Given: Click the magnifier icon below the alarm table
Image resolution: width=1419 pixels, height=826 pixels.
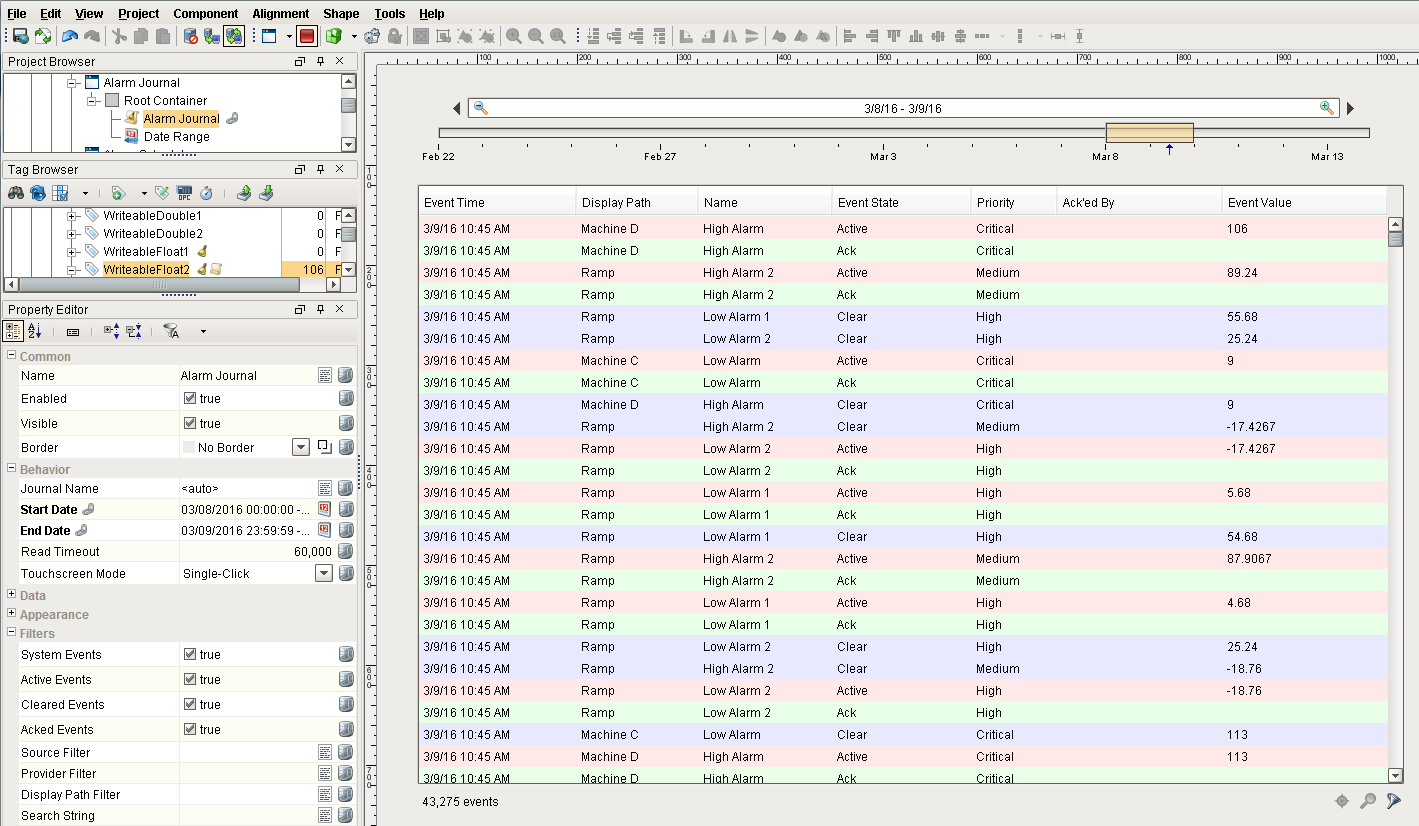Looking at the screenshot, I should (x=1368, y=801).
